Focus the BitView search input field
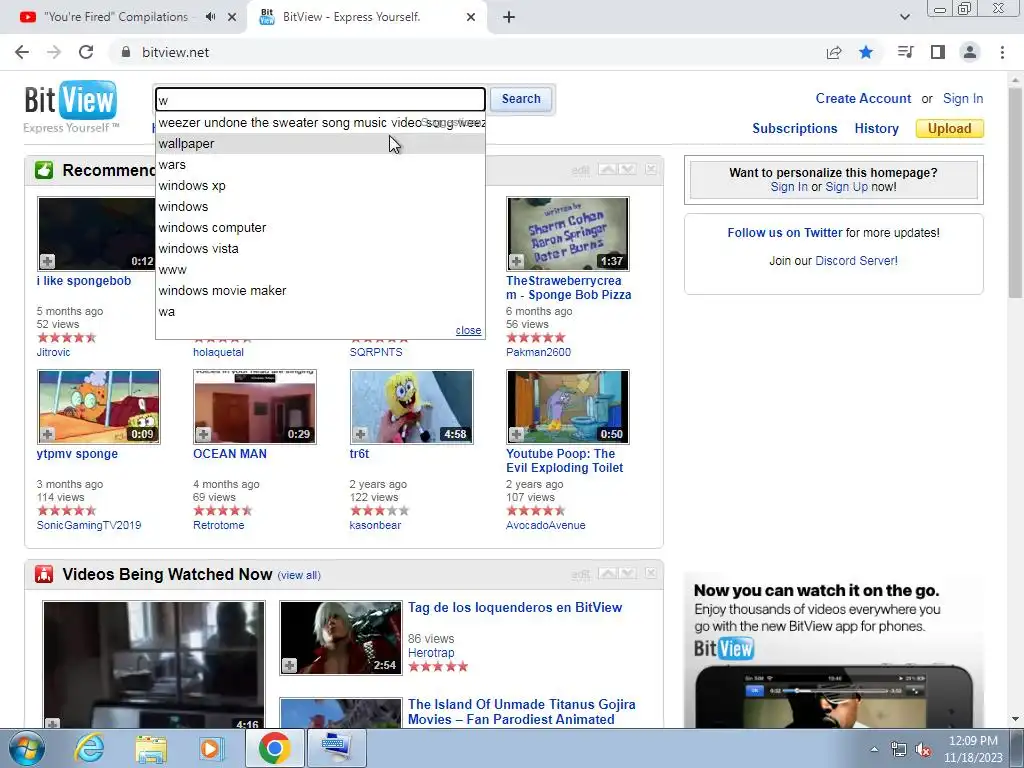 tap(320, 100)
